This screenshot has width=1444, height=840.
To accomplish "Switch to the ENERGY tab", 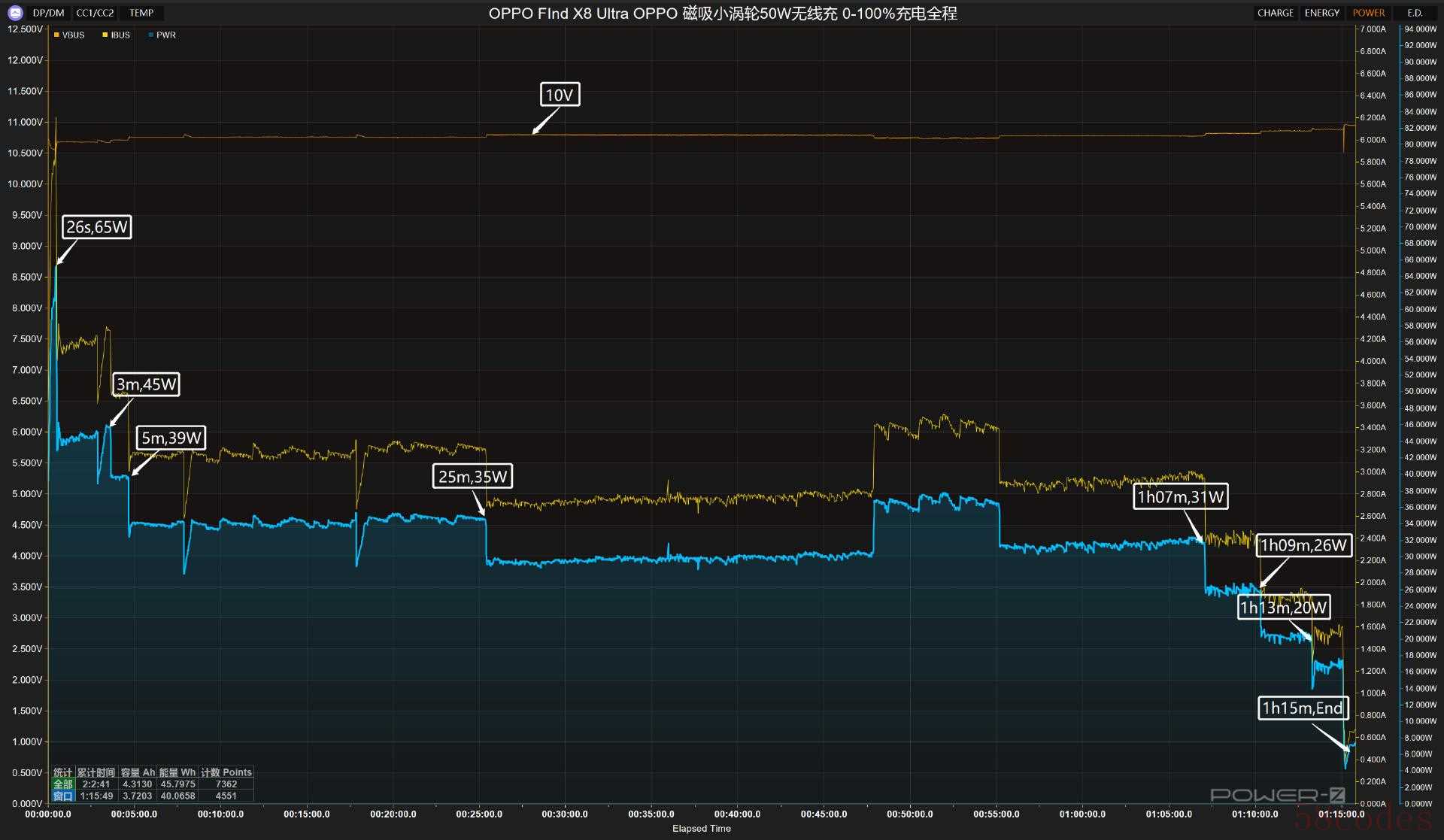I will [1321, 13].
